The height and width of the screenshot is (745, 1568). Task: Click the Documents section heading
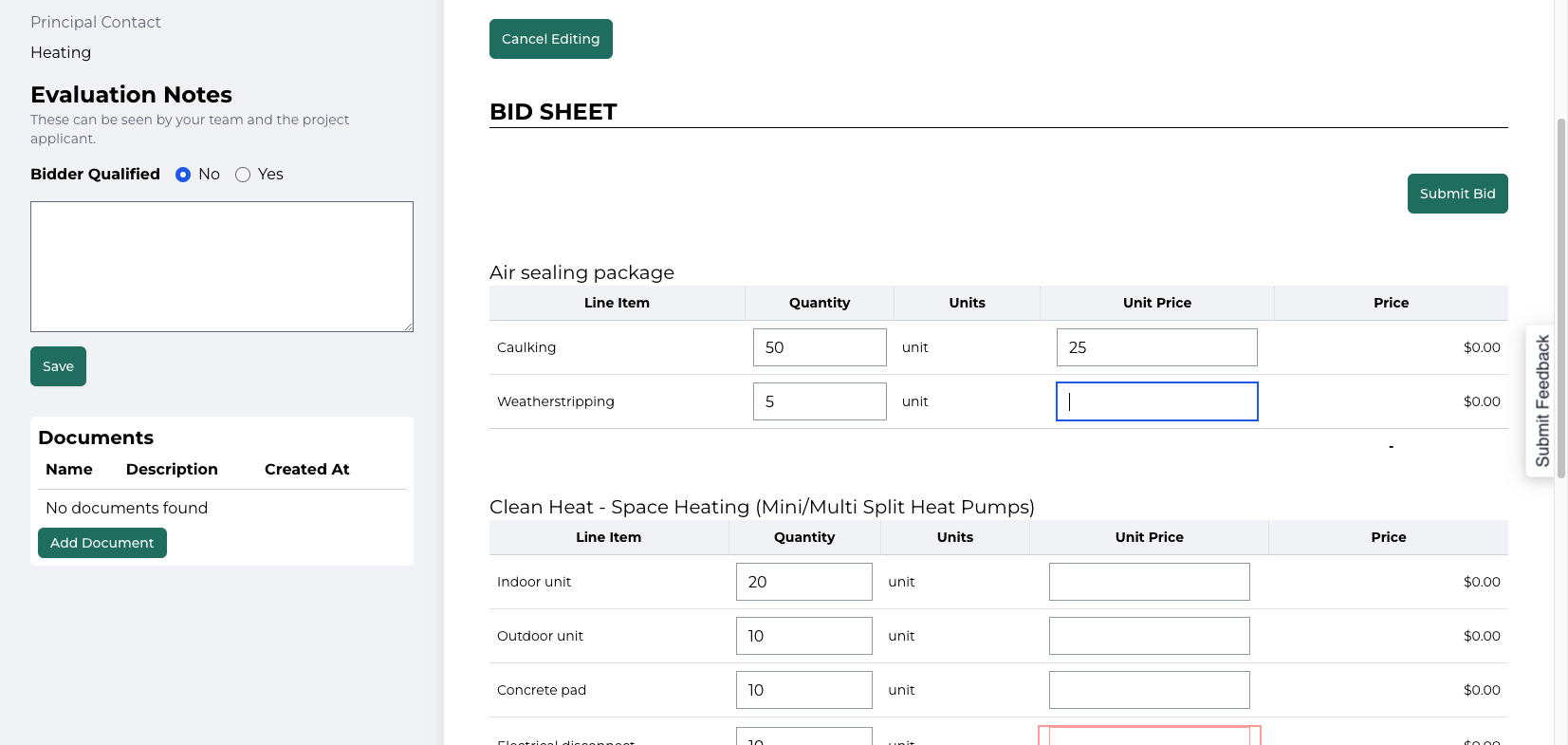[x=96, y=438]
